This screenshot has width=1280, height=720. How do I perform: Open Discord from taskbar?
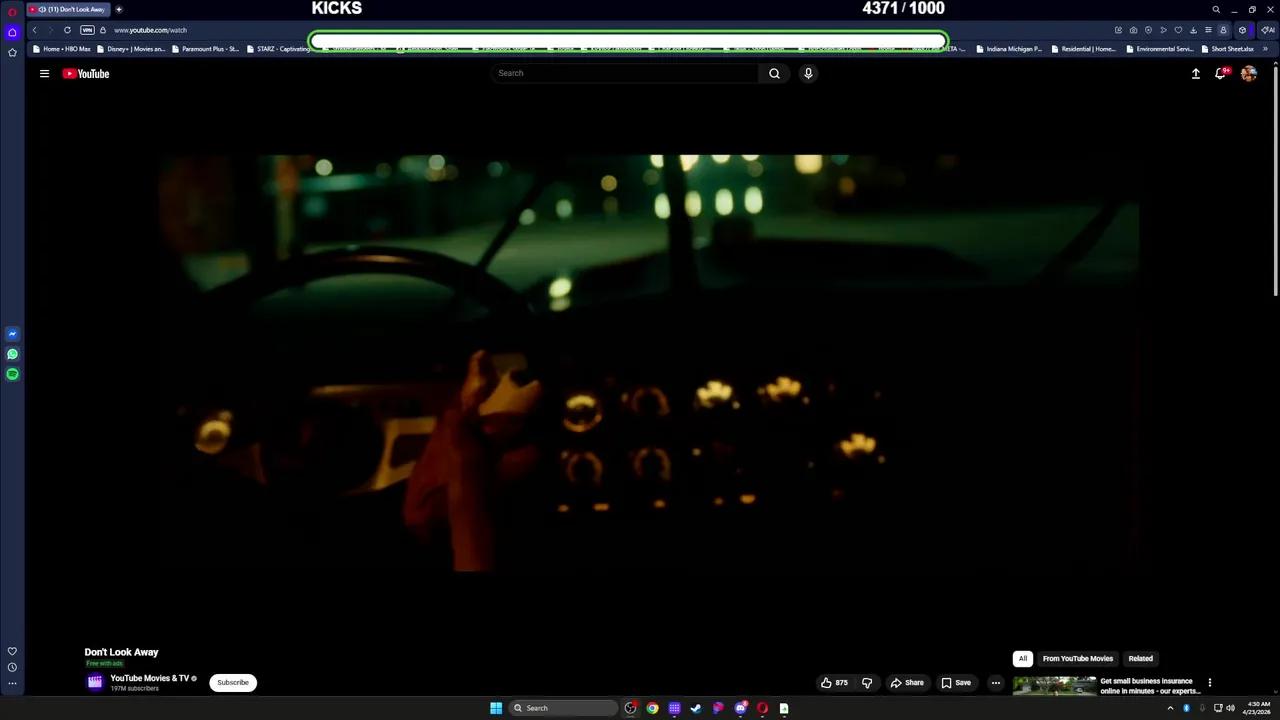point(740,708)
